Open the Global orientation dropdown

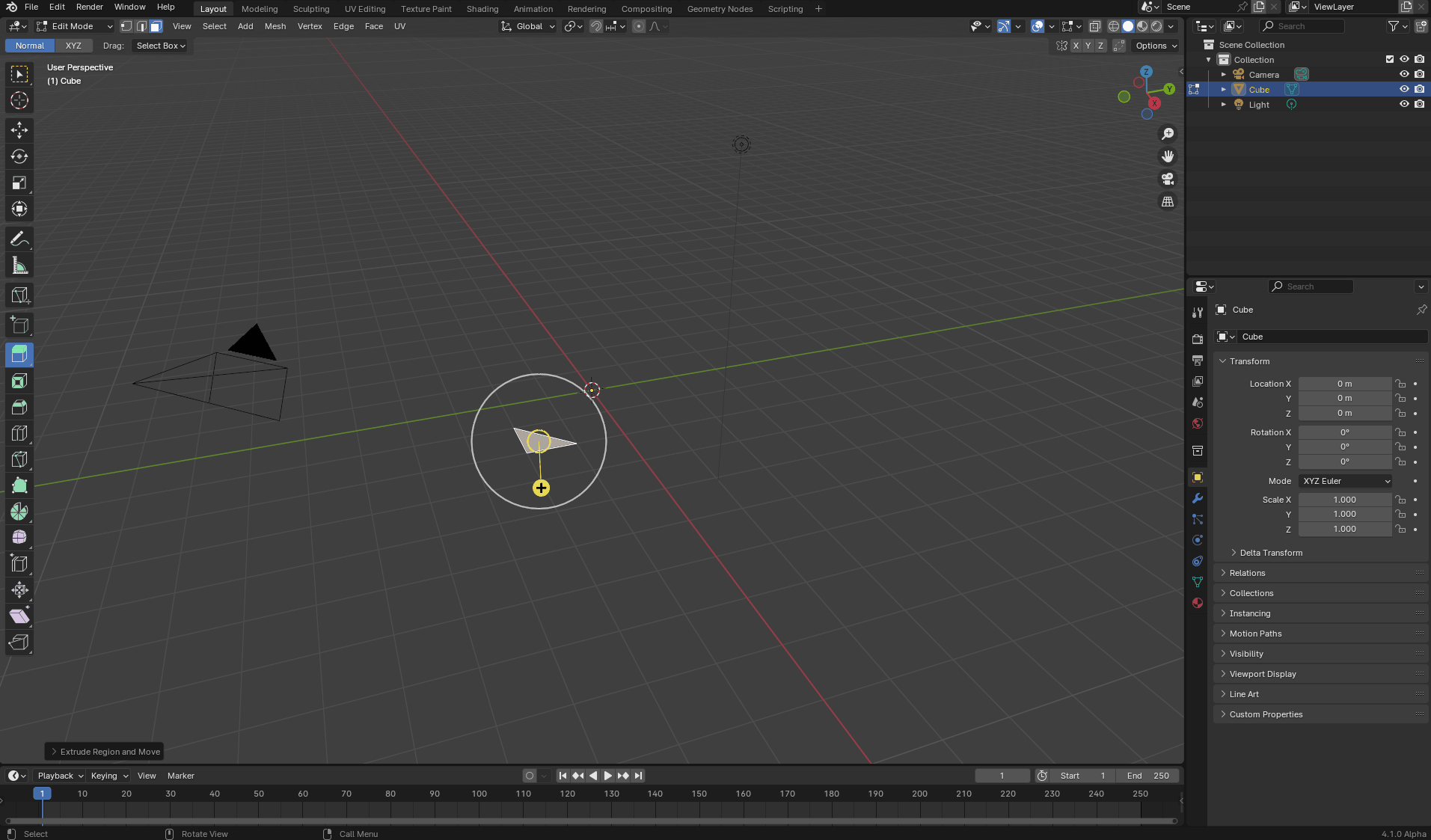[x=528, y=26]
